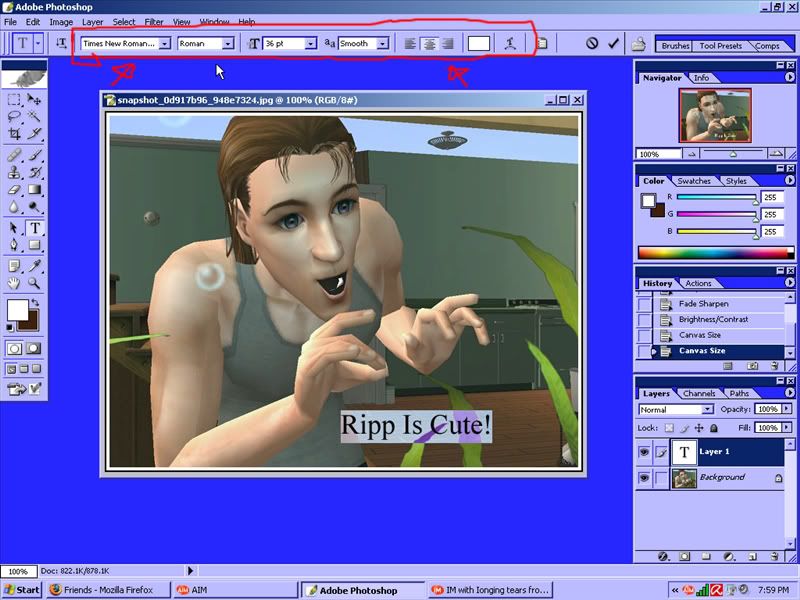Viewport: 800px width, 600px height.
Task: Open the Opacity slider arrow
Action: pyautogui.click(x=786, y=409)
